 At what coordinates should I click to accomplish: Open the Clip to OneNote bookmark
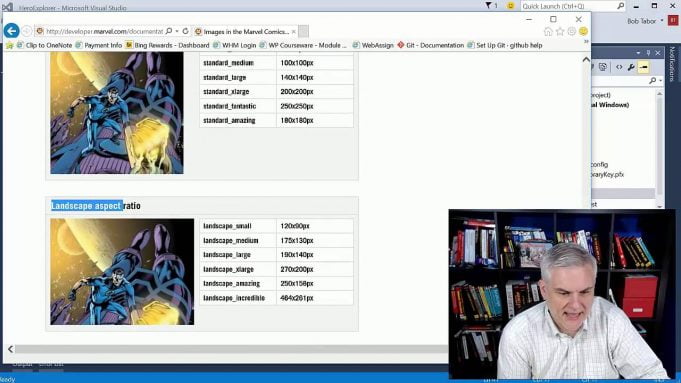[x=44, y=45]
